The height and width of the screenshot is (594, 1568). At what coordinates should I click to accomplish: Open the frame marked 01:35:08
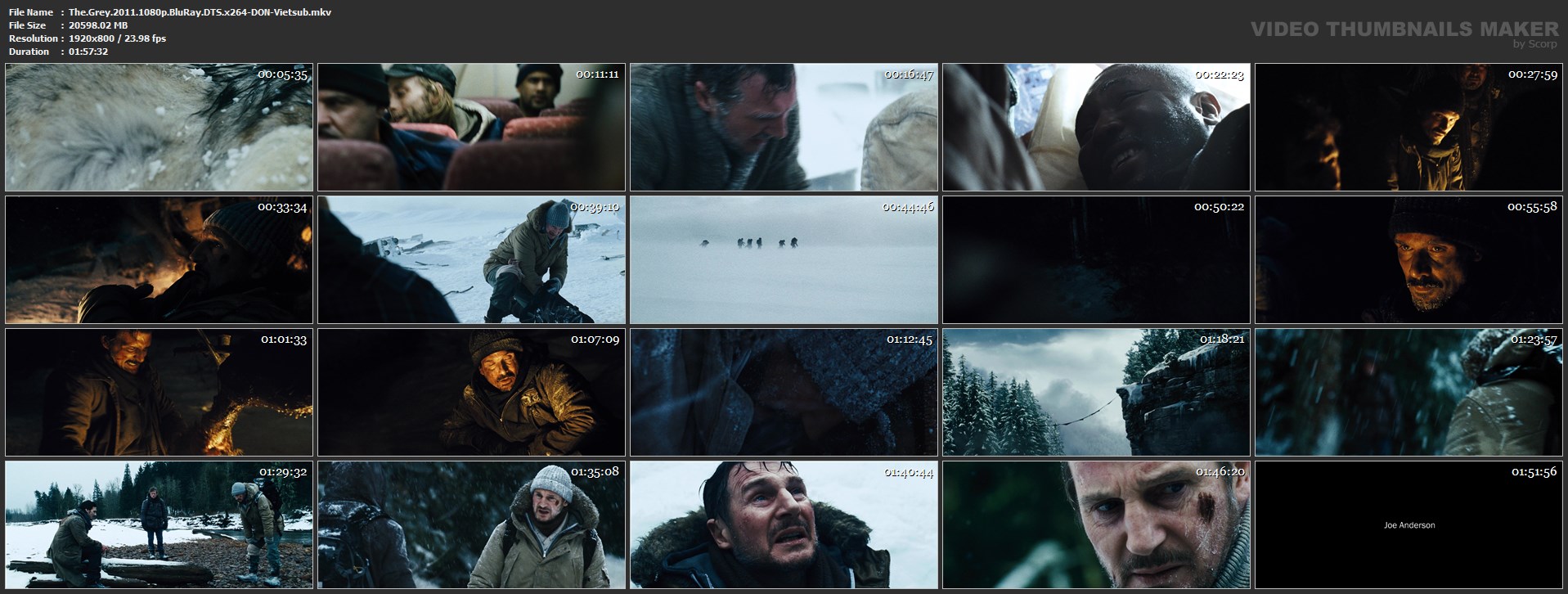pos(471,524)
